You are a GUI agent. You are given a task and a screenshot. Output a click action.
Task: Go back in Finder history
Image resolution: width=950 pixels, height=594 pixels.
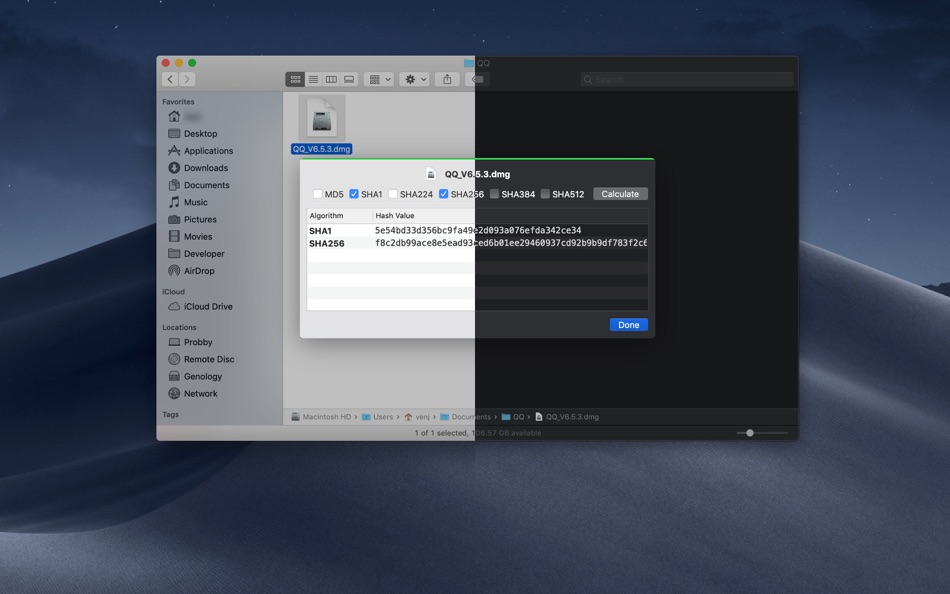coord(170,79)
